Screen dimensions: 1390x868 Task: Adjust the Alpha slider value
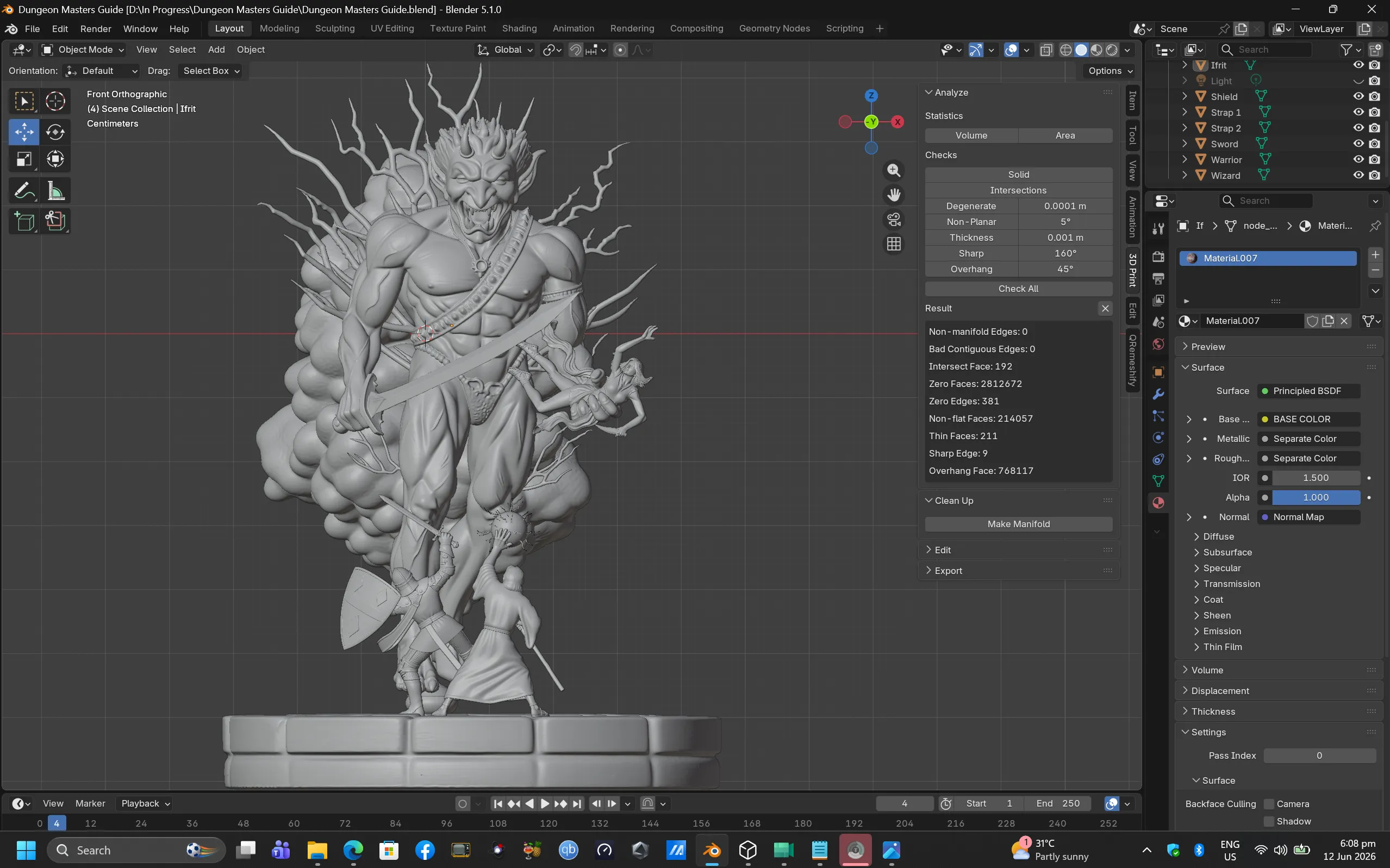1316,498
